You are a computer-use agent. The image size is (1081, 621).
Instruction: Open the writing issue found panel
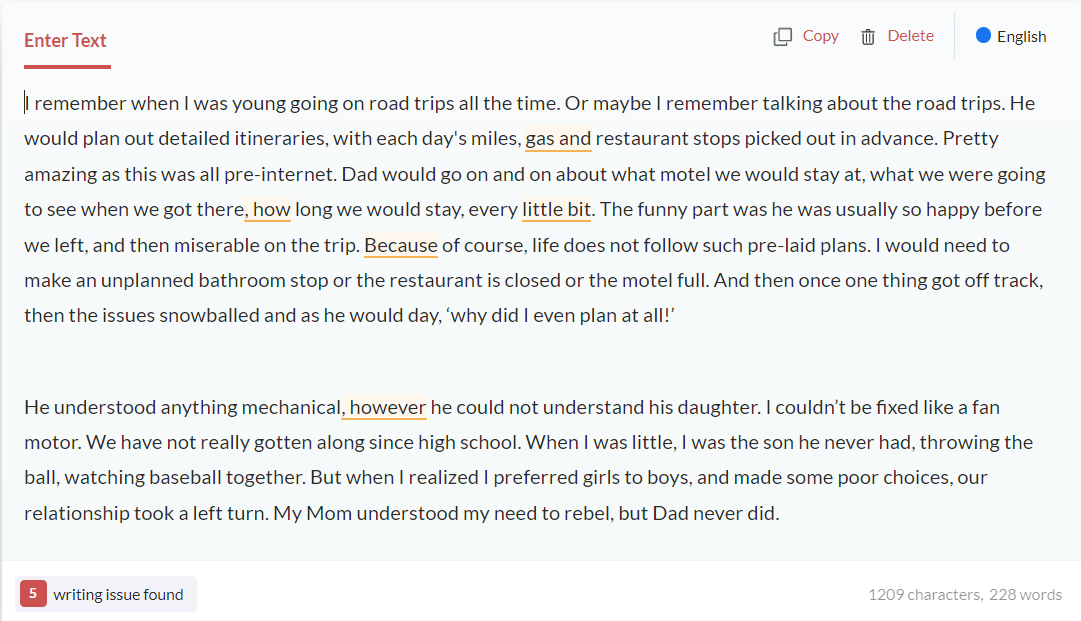[x=118, y=595]
